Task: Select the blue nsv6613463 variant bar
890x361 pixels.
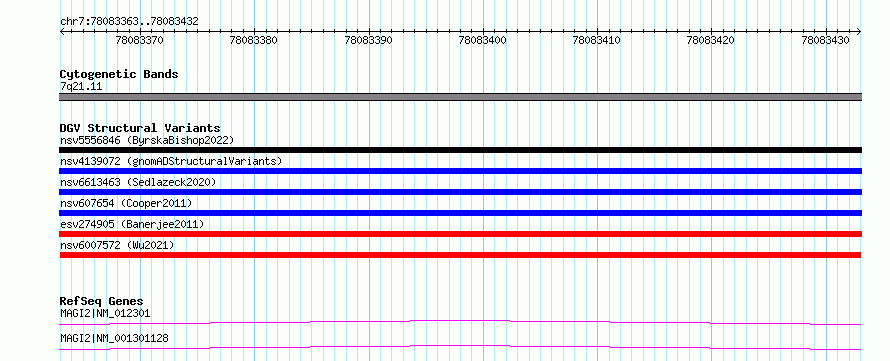Action: [460, 192]
